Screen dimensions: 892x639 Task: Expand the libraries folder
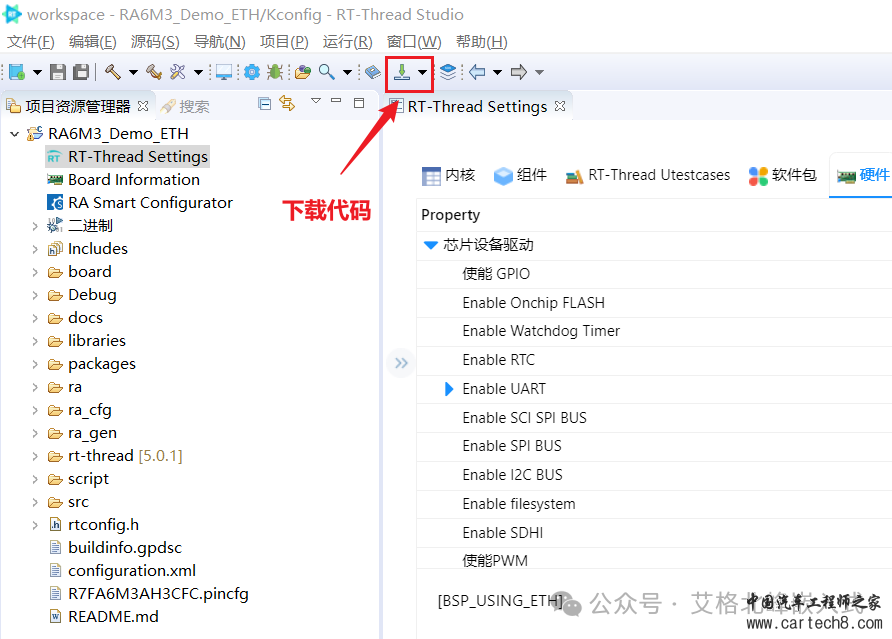point(35,341)
